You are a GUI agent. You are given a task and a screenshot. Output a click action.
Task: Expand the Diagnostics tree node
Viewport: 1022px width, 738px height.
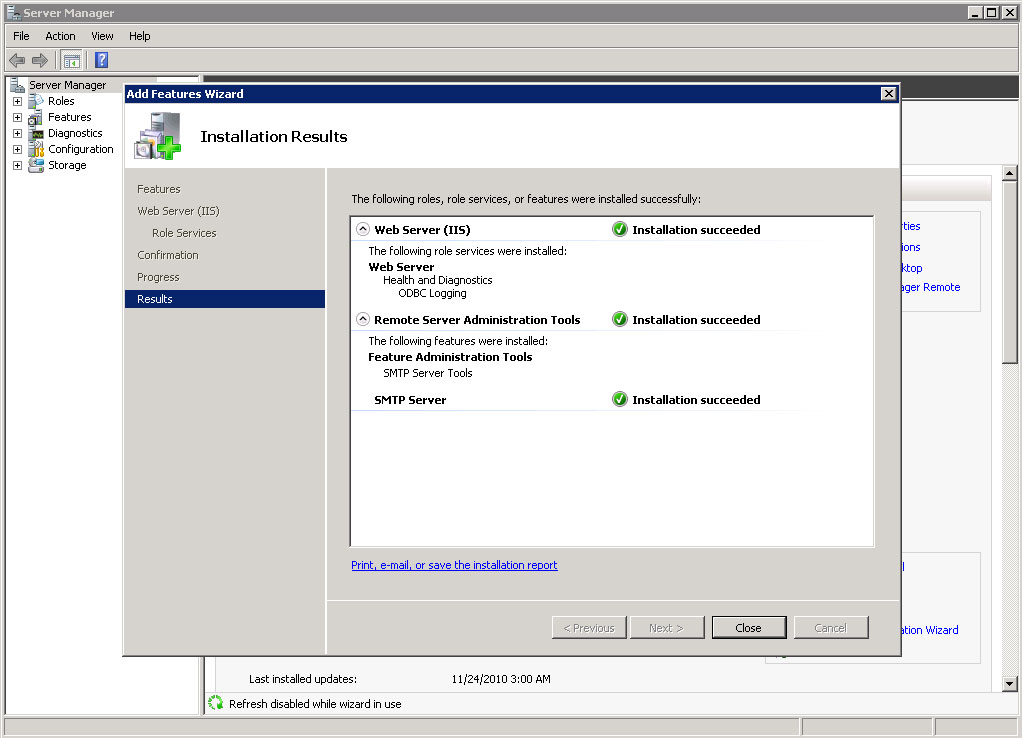[x=18, y=134]
